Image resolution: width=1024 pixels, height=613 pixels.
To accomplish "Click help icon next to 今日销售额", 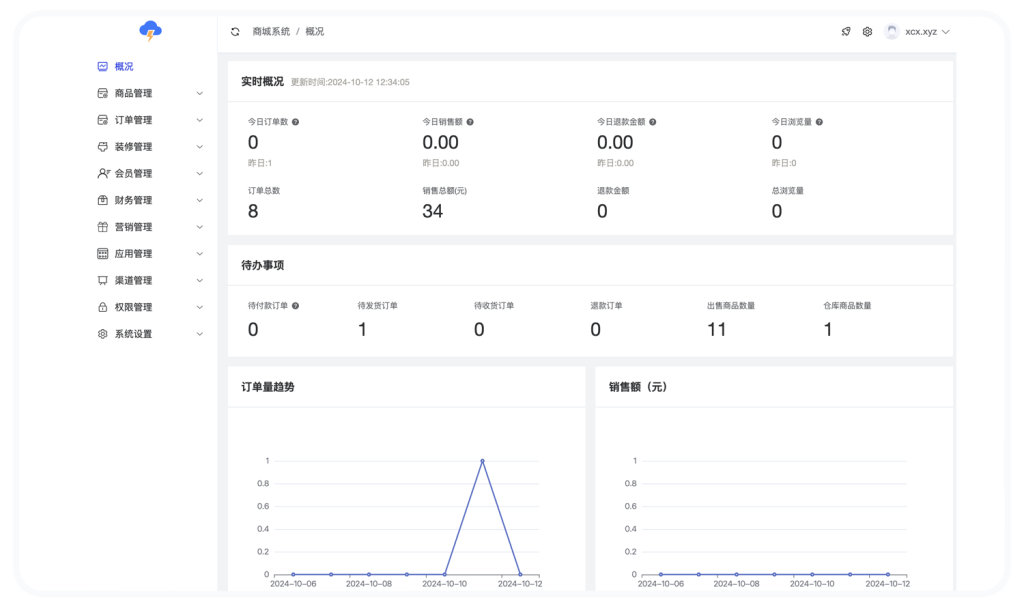I will [470, 122].
